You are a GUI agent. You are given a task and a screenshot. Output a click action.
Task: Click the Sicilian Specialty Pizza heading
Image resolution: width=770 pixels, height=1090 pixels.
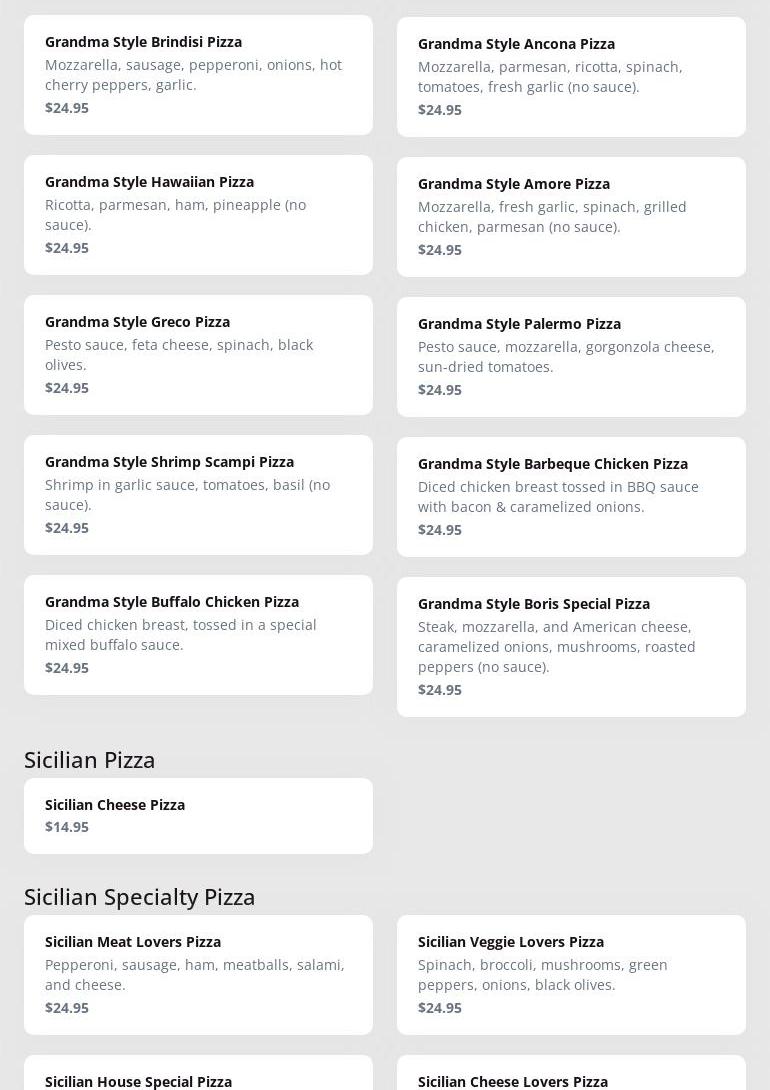140,897
